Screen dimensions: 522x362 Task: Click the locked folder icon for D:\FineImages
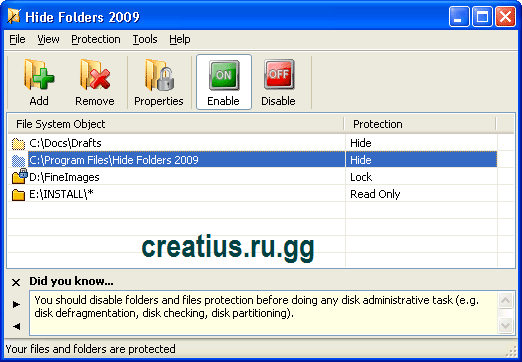(19, 176)
